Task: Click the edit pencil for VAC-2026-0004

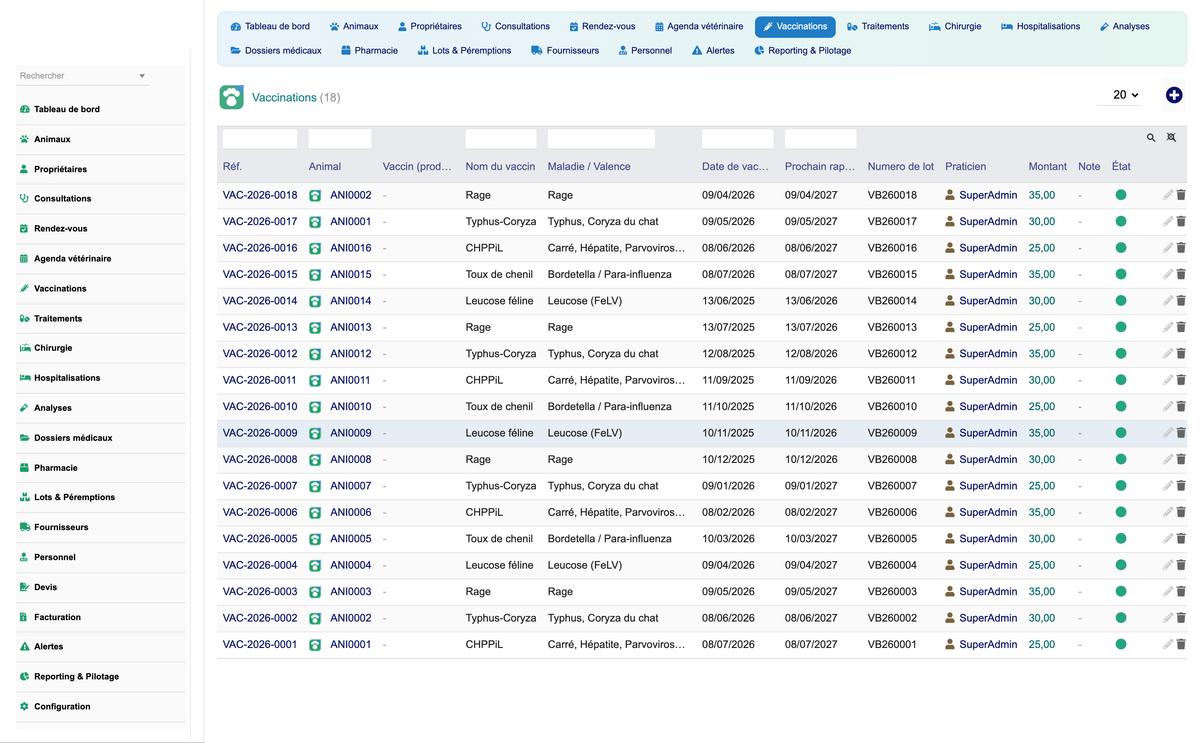Action: tap(1168, 565)
